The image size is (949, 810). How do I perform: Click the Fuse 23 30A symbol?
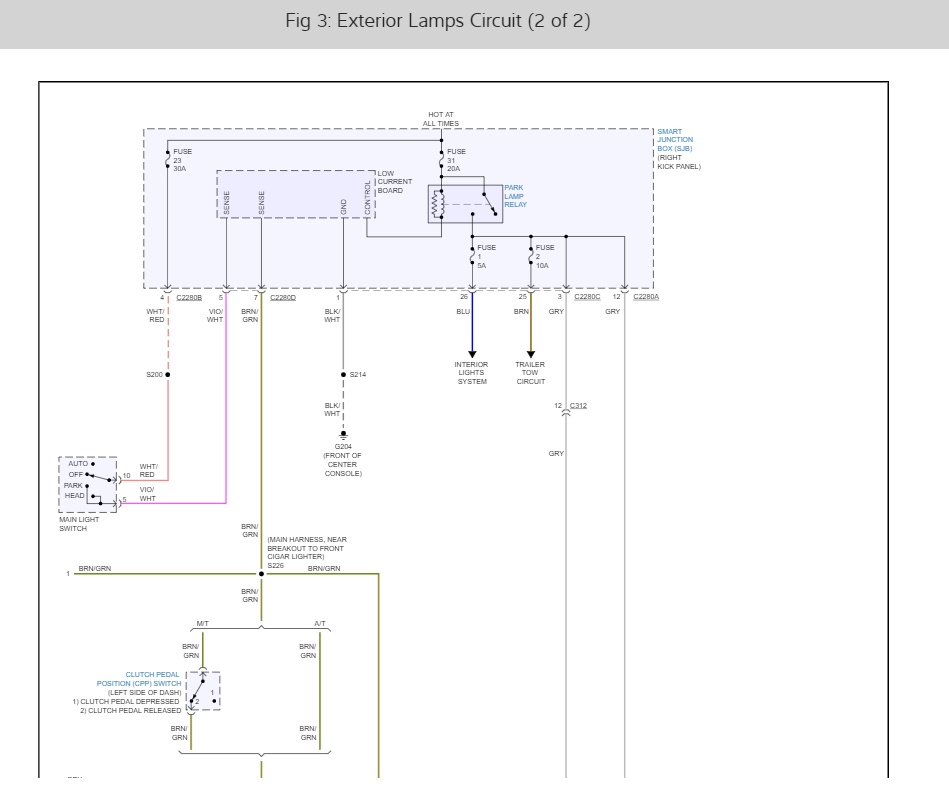(x=167, y=160)
